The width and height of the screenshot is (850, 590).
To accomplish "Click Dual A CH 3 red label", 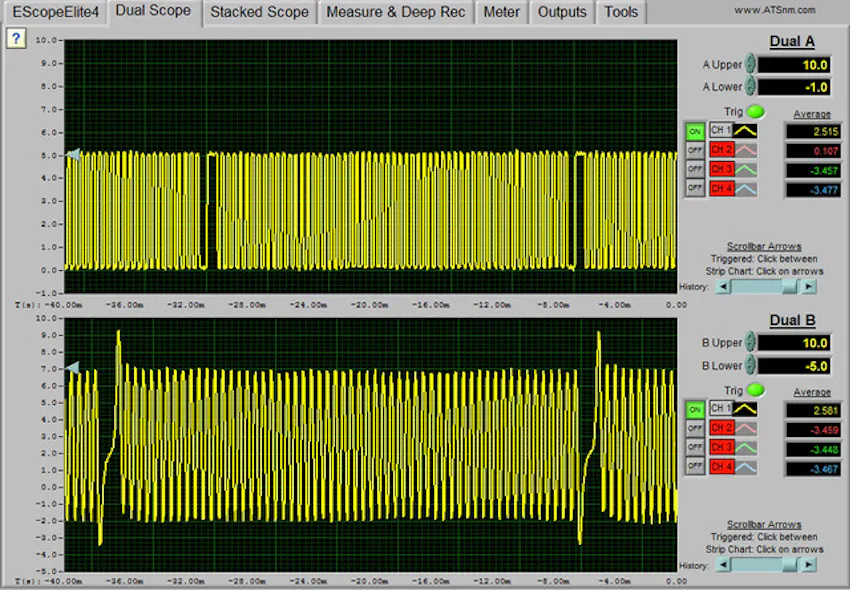I will coord(722,169).
